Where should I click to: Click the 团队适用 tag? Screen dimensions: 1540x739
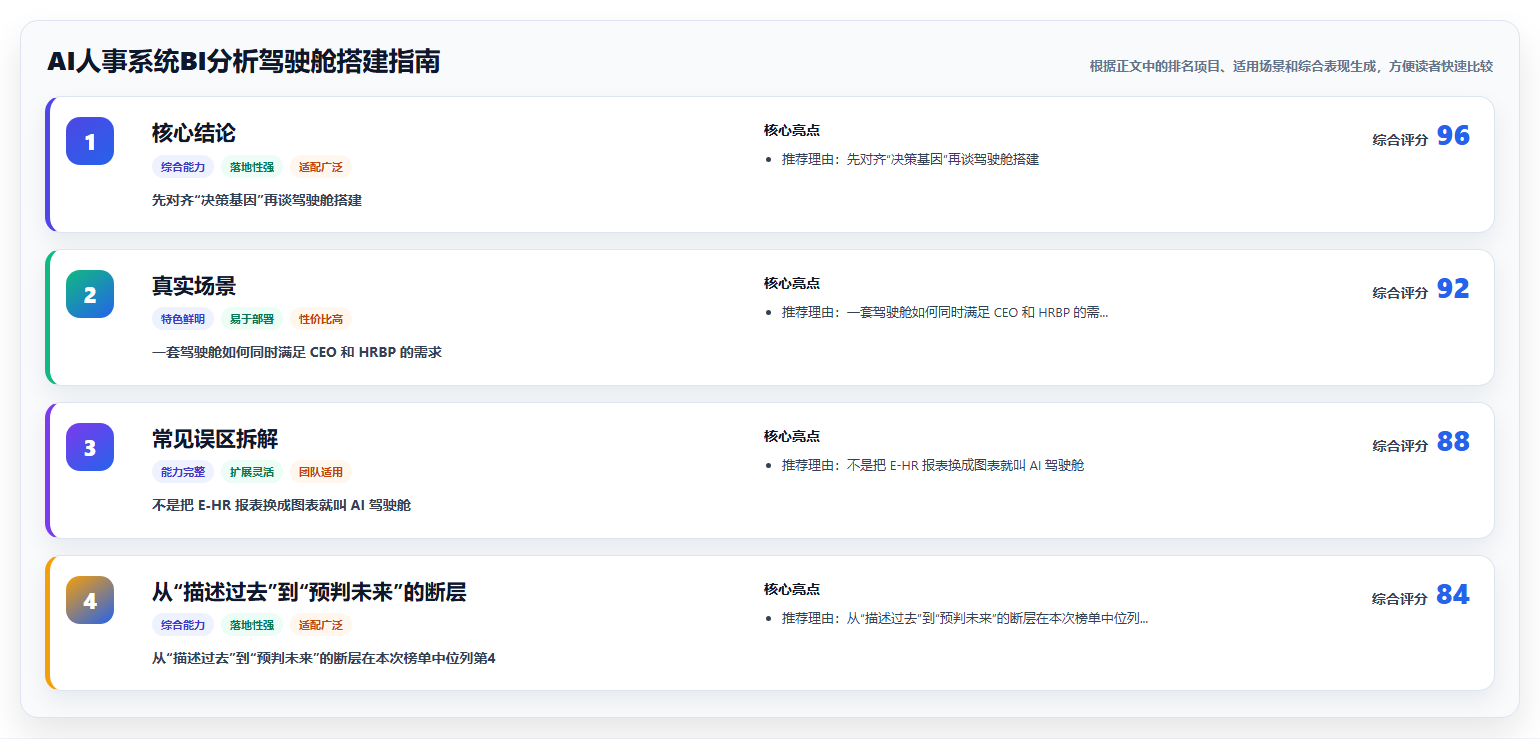pyautogui.click(x=321, y=472)
